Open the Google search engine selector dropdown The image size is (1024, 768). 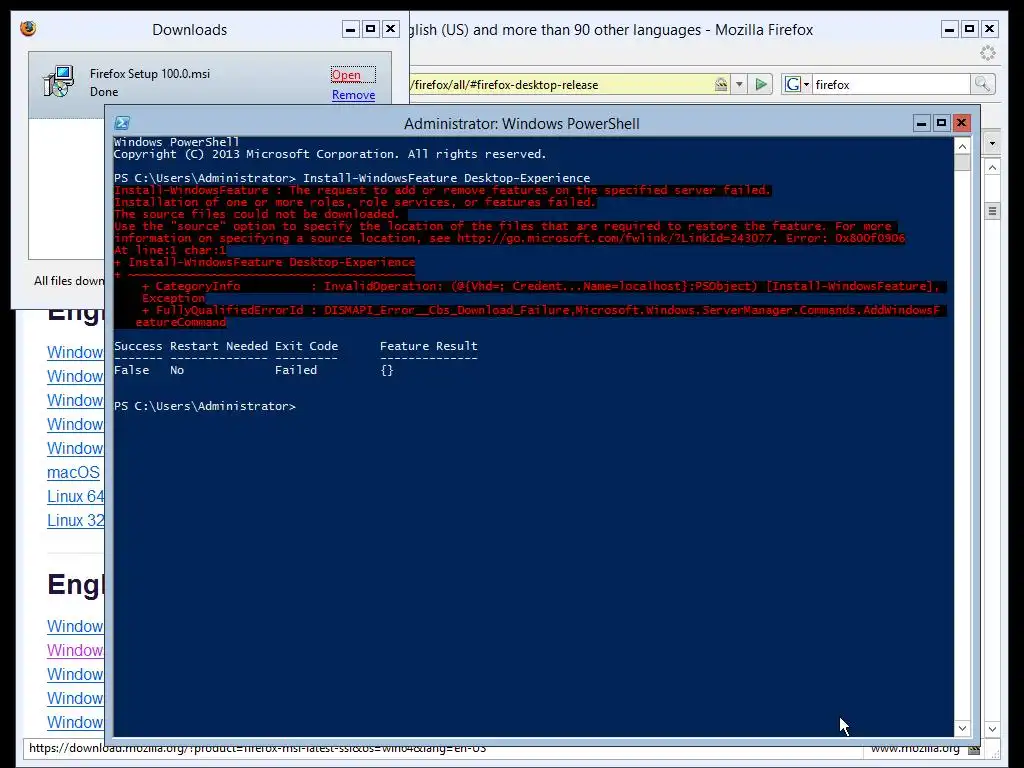click(x=797, y=84)
